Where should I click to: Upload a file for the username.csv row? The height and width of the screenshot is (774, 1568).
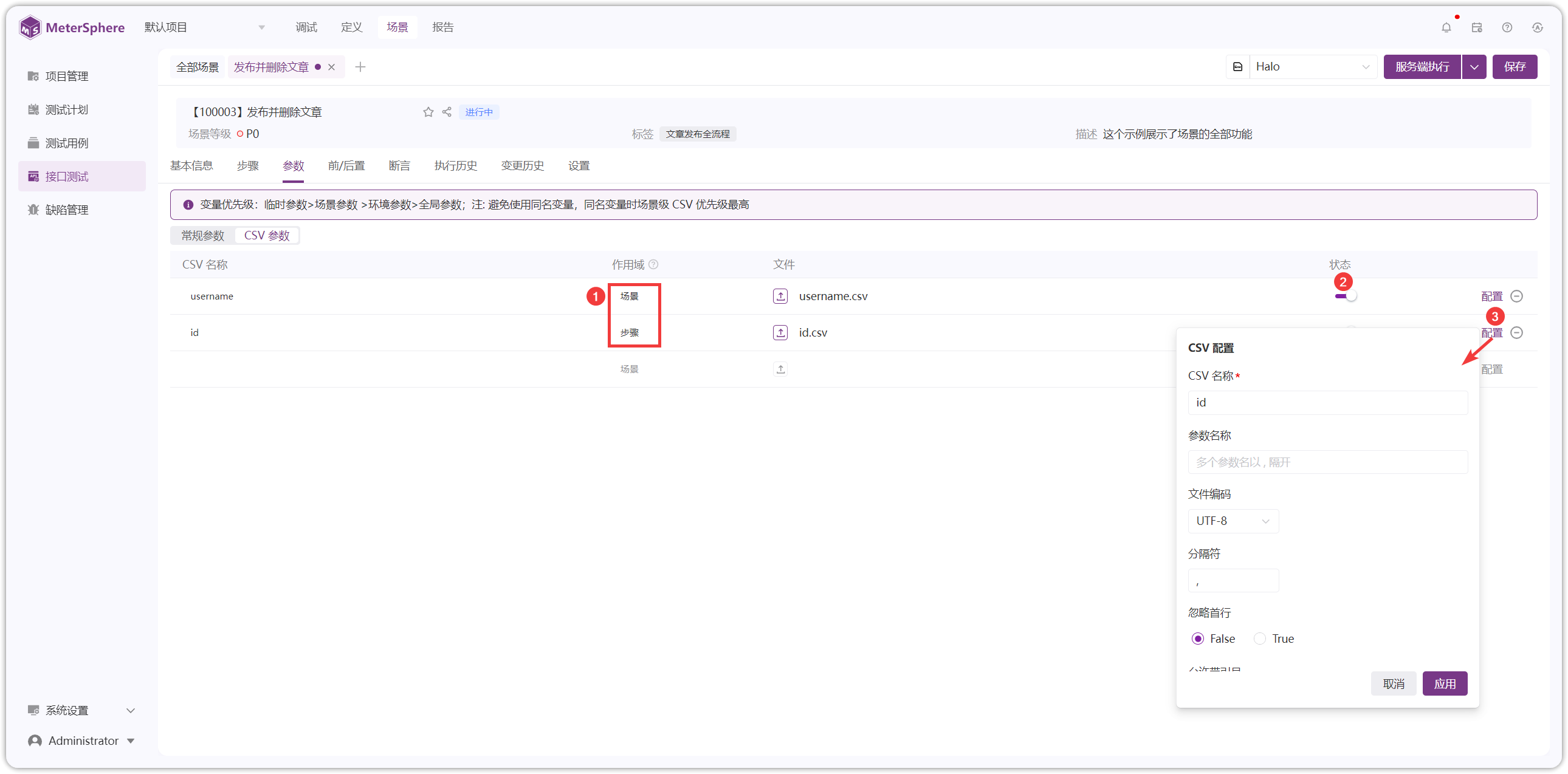tap(780, 296)
